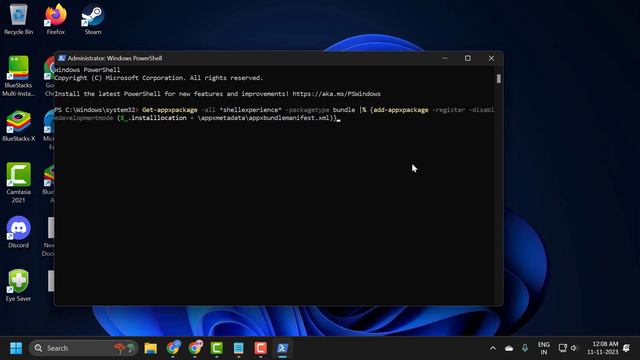This screenshot has height=360, width=640.
Task: Open the OneDrive cloud tray icon
Action: 509,348
